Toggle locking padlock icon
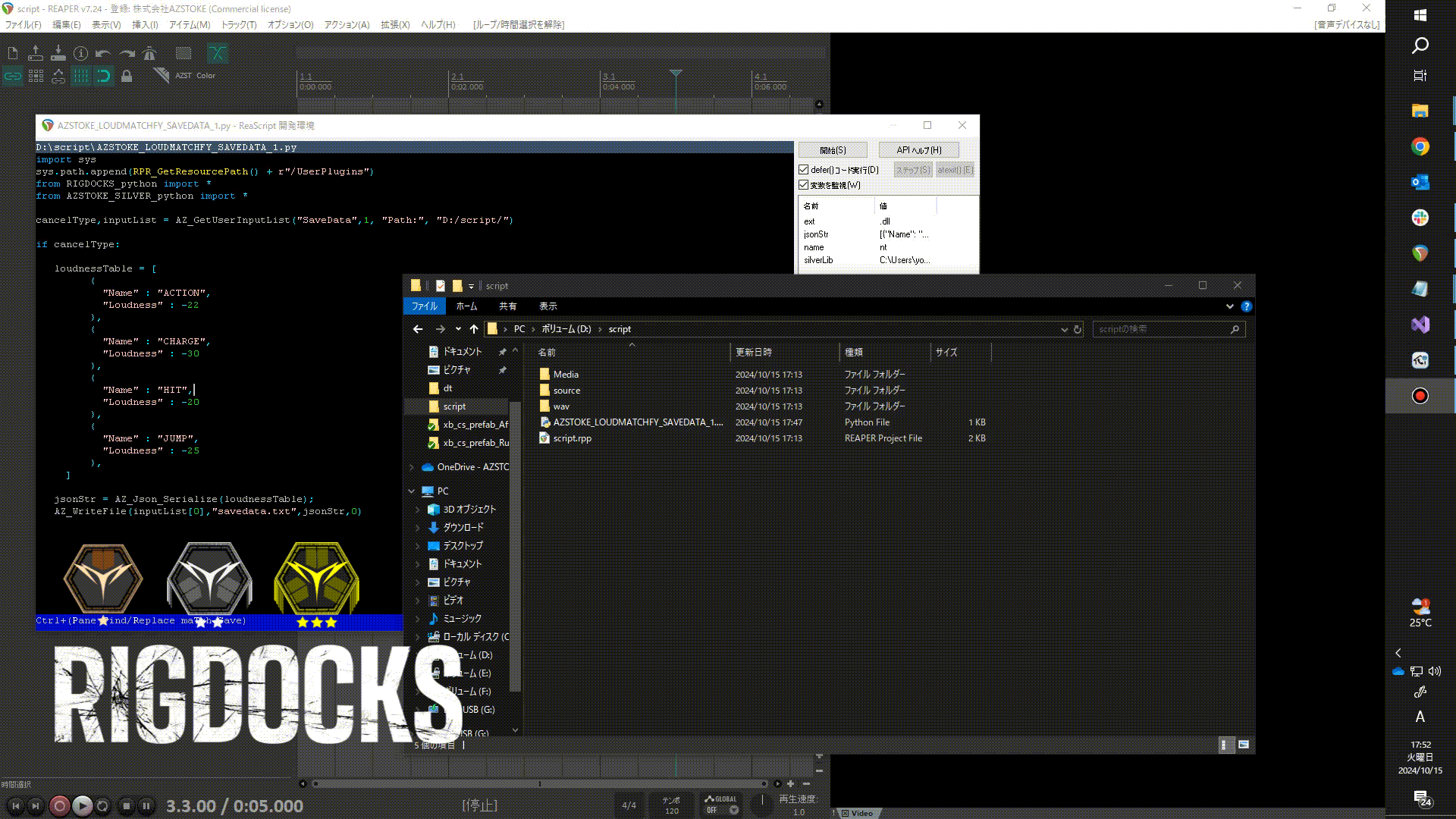Image resolution: width=1456 pixels, height=819 pixels. (x=127, y=76)
